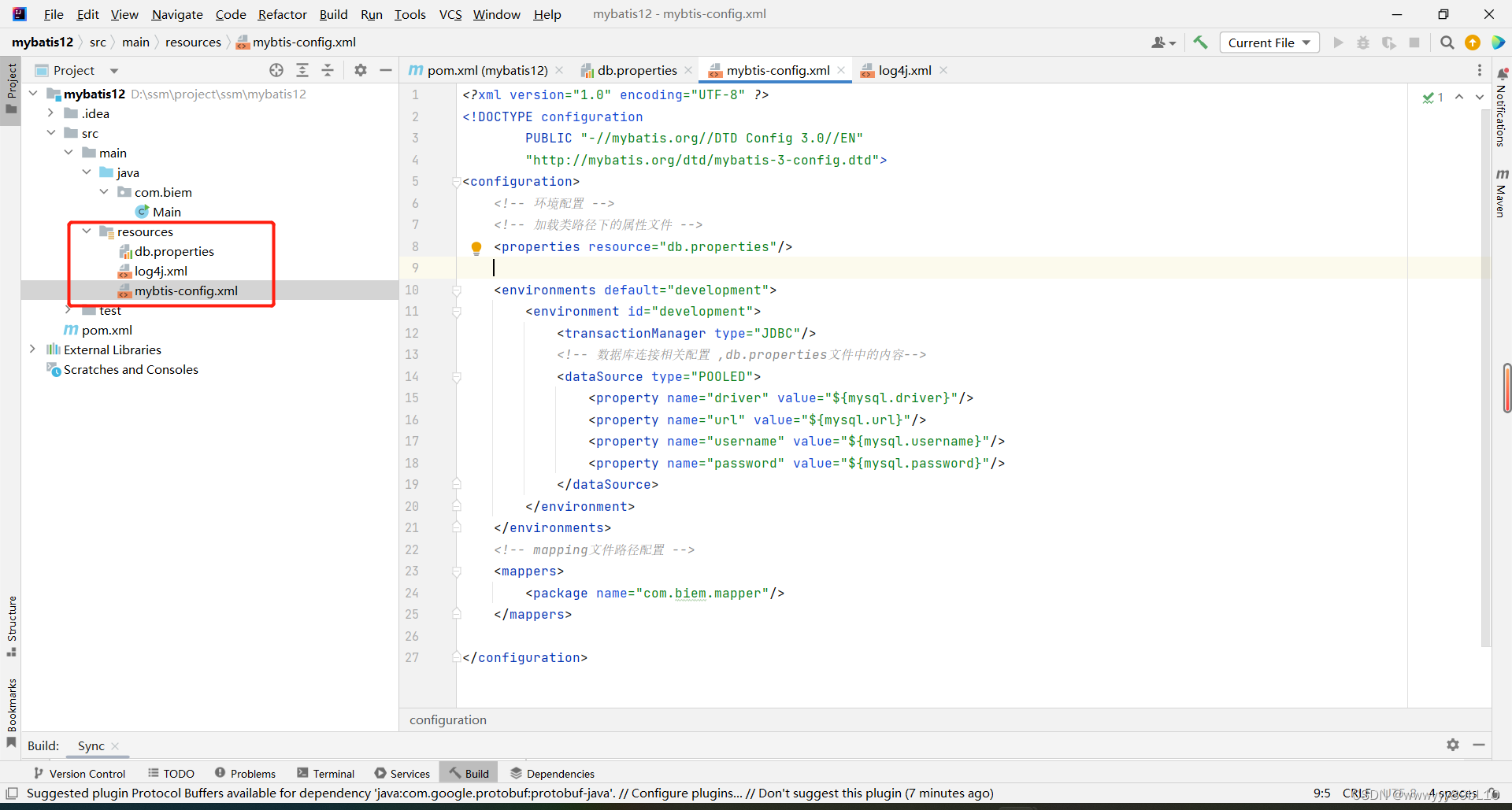Select Main class in Project tree
Viewport: 1512px width, 810px height.
[x=168, y=211]
